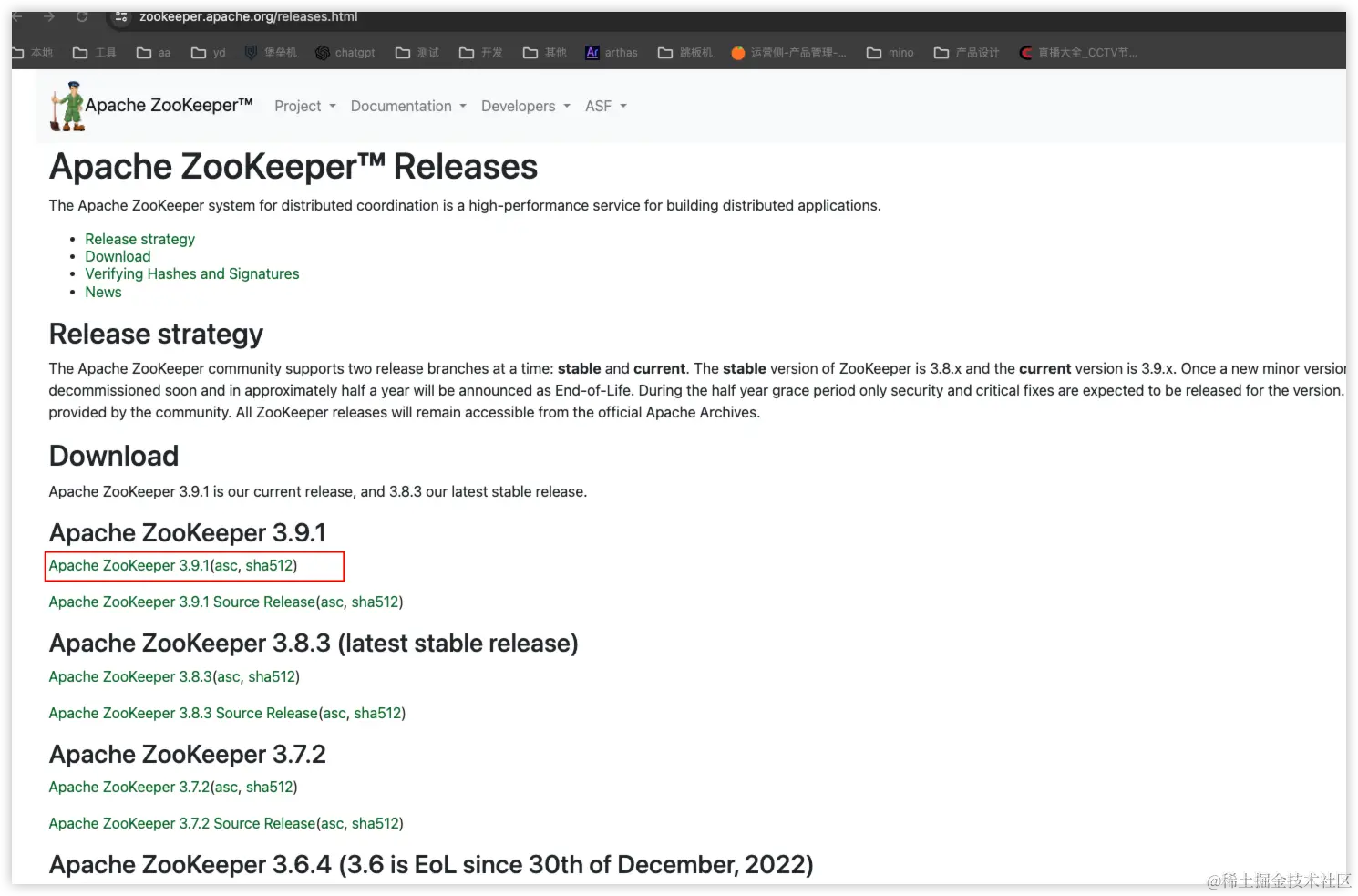Screen dimensions: 1358x896
Task: Download Apache ZooKeeper 3.7.2 Source Release
Action: coord(182,824)
